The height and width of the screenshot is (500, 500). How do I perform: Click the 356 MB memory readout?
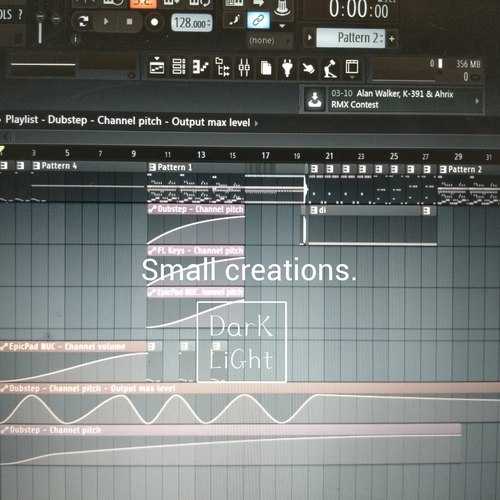click(x=468, y=64)
